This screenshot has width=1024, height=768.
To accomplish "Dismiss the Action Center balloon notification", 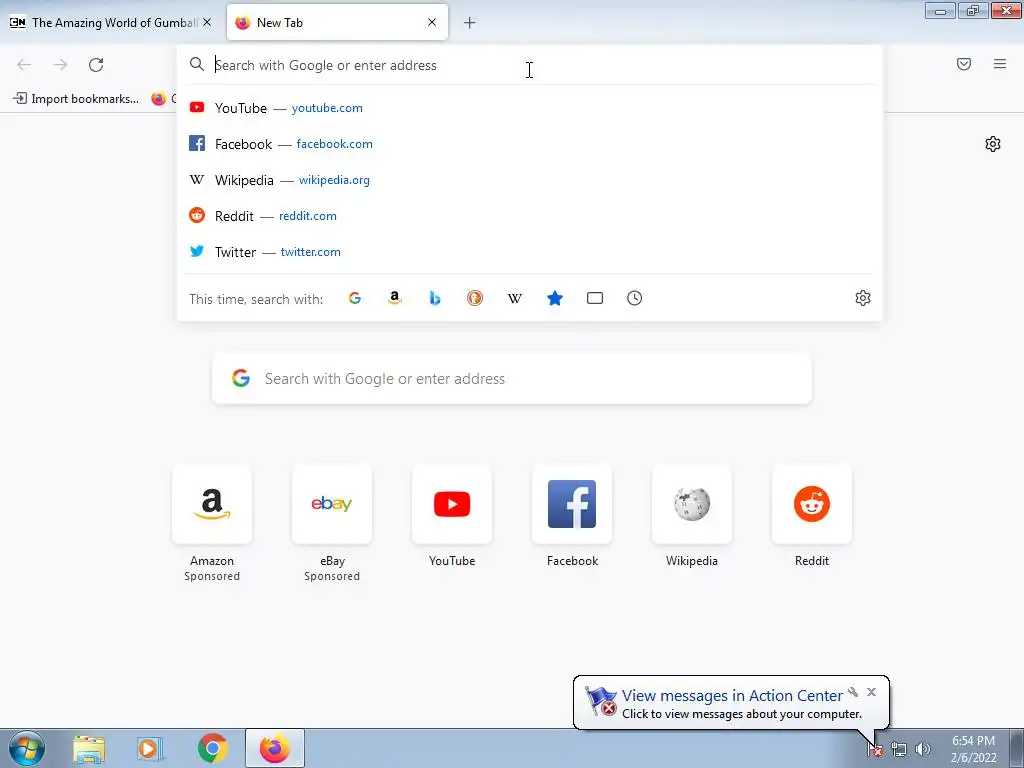I will click(871, 692).
